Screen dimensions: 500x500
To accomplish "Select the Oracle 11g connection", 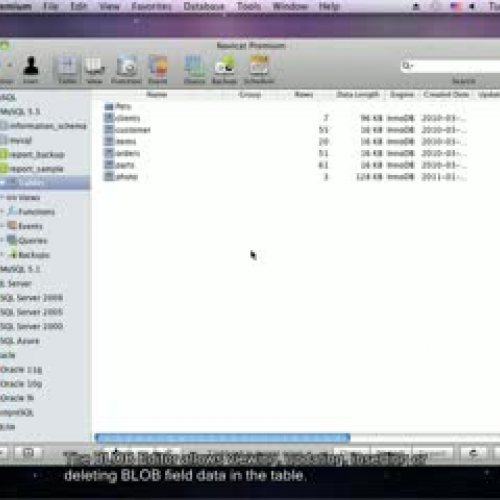I will pos(21,369).
